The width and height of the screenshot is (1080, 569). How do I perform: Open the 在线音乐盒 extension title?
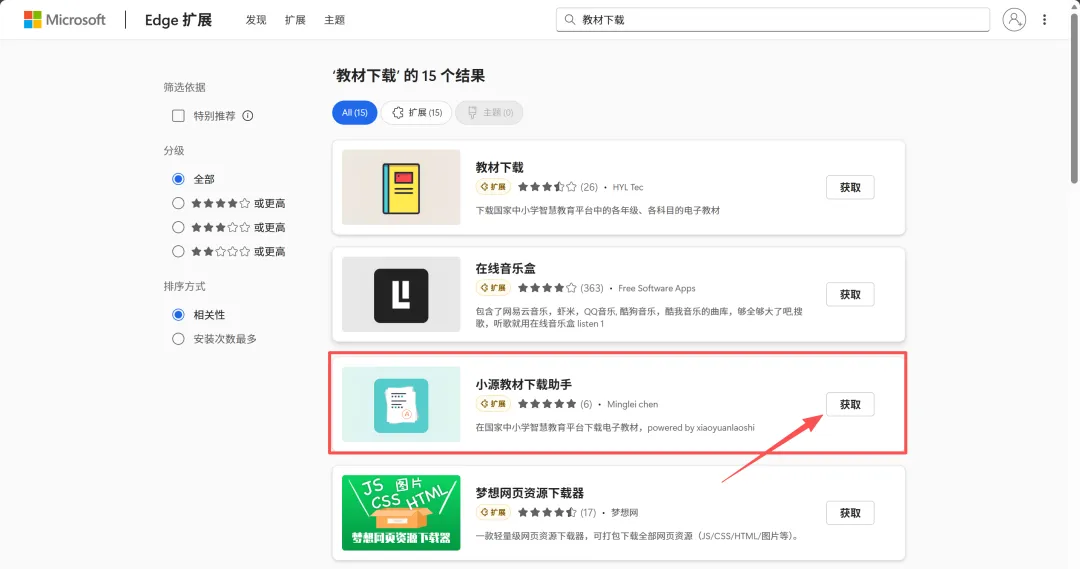pyautogui.click(x=506, y=269)
